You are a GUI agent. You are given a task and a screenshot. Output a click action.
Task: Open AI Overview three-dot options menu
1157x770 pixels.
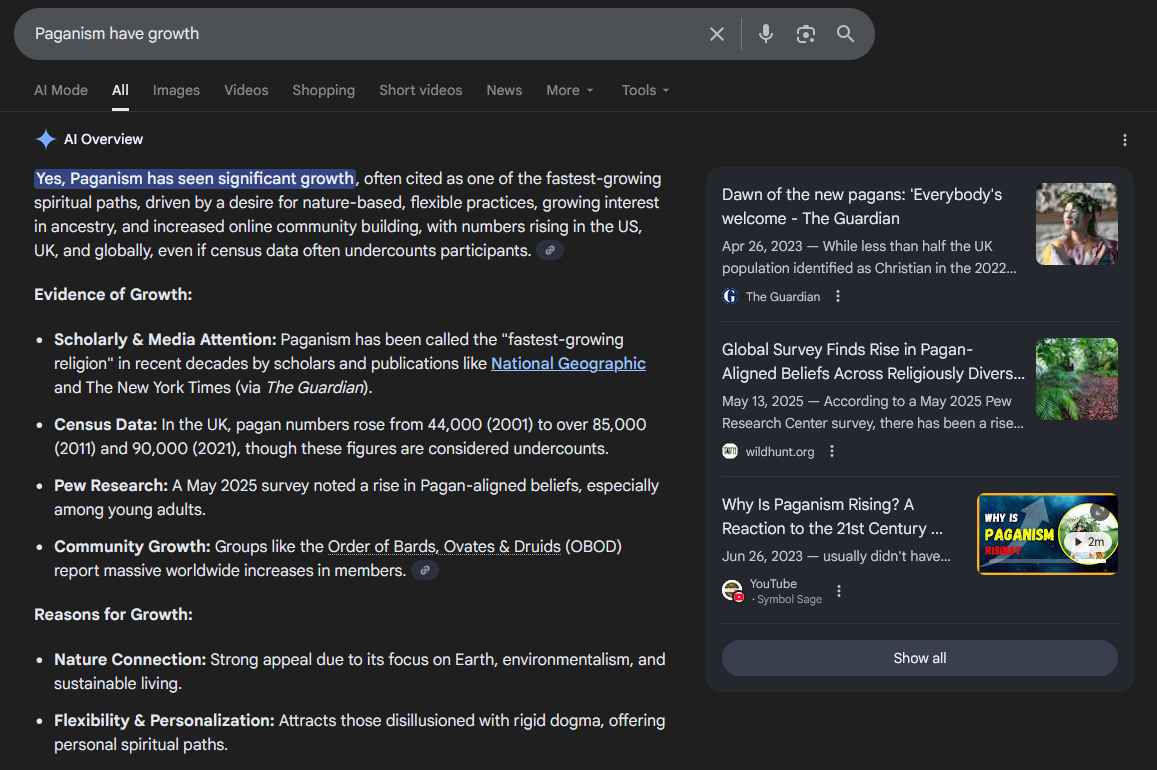1125,140
